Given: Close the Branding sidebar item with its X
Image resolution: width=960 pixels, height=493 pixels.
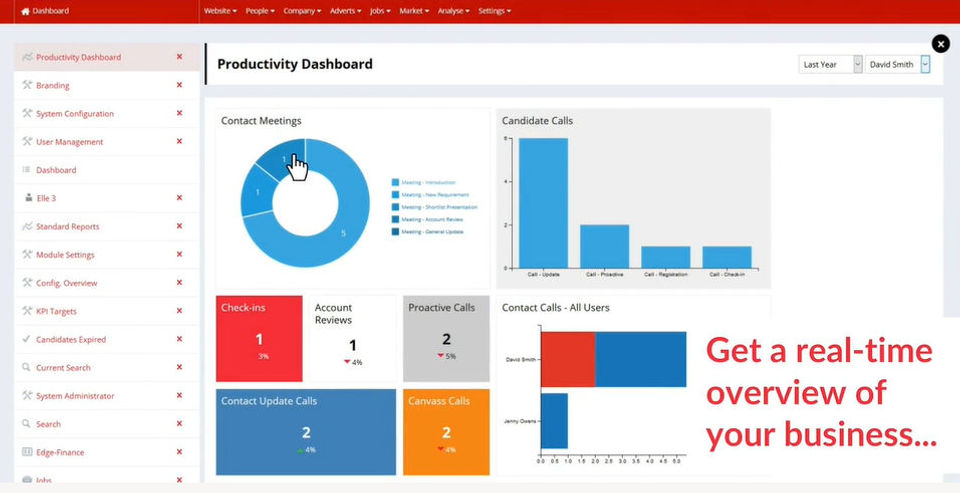Looking at the screenshot, I should (179, 85).
